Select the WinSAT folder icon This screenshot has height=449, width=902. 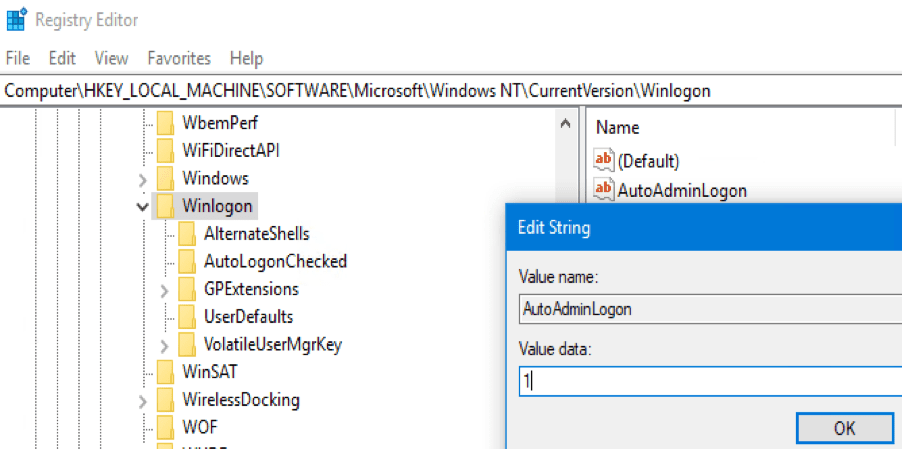pos(165,372)
